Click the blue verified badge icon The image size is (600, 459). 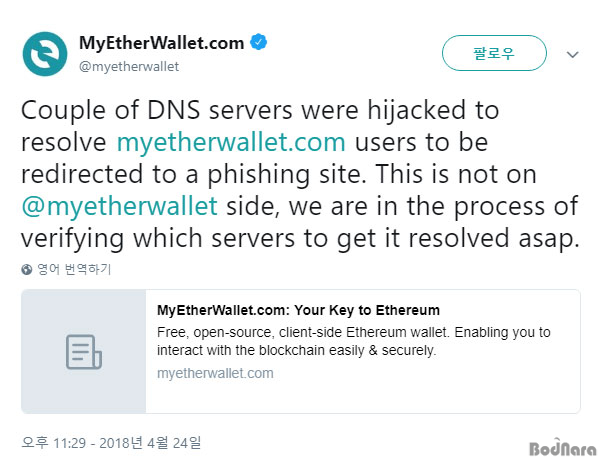point(259,42)
